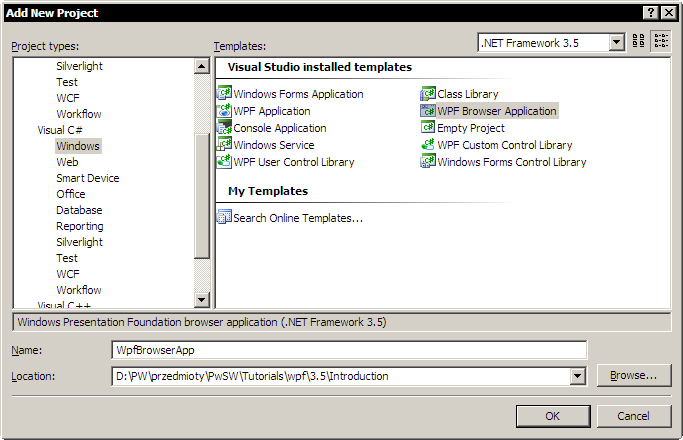Select the Windows Forms Application template icon

coord(224,93)
